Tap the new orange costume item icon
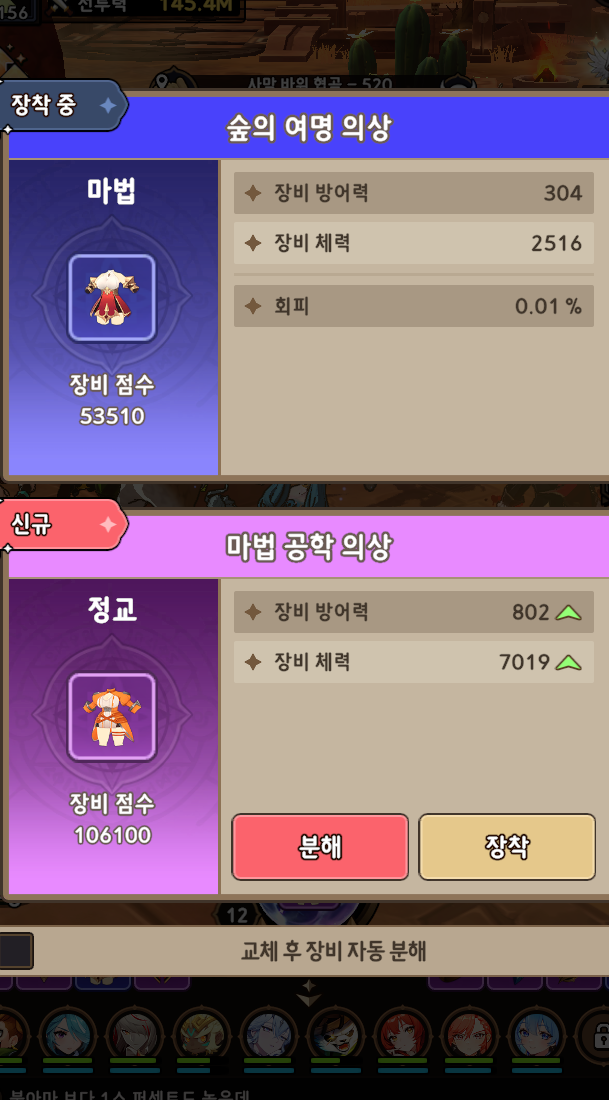Image resolution: width=609 pixels, height=1100 pixels. [x=112, y=716]
